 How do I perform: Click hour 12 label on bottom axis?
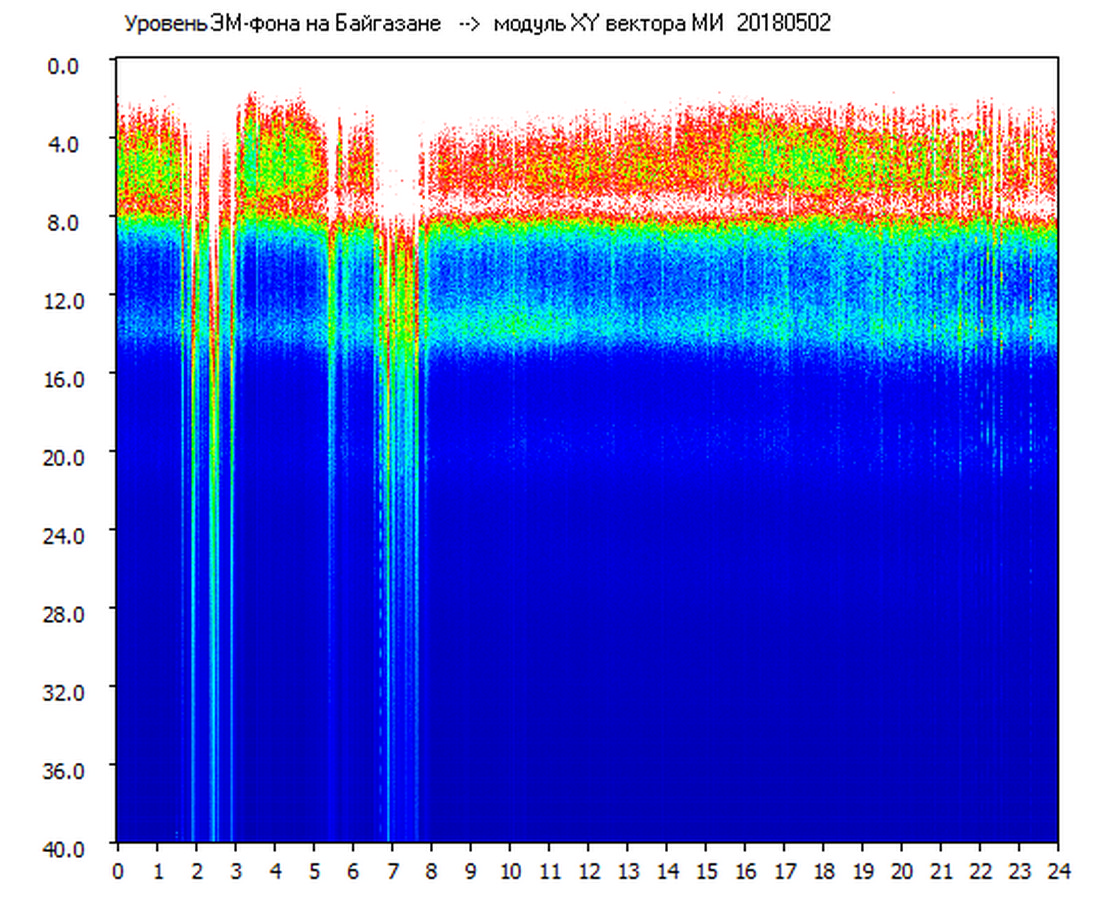pyautogui.click(x=588, y=870)
